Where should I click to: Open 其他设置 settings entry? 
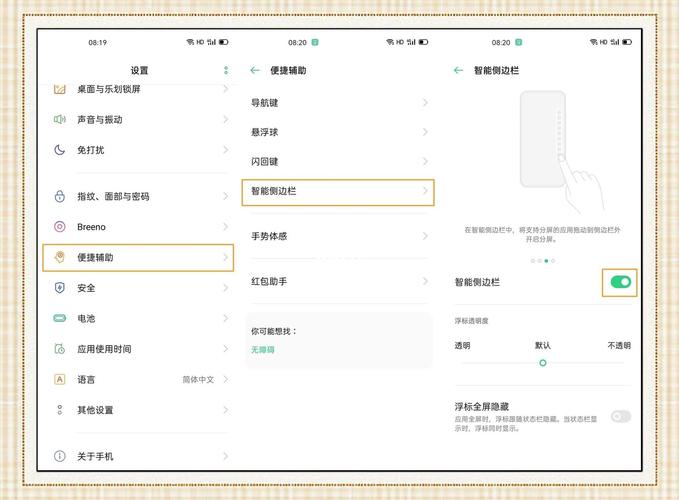[138, 410]
